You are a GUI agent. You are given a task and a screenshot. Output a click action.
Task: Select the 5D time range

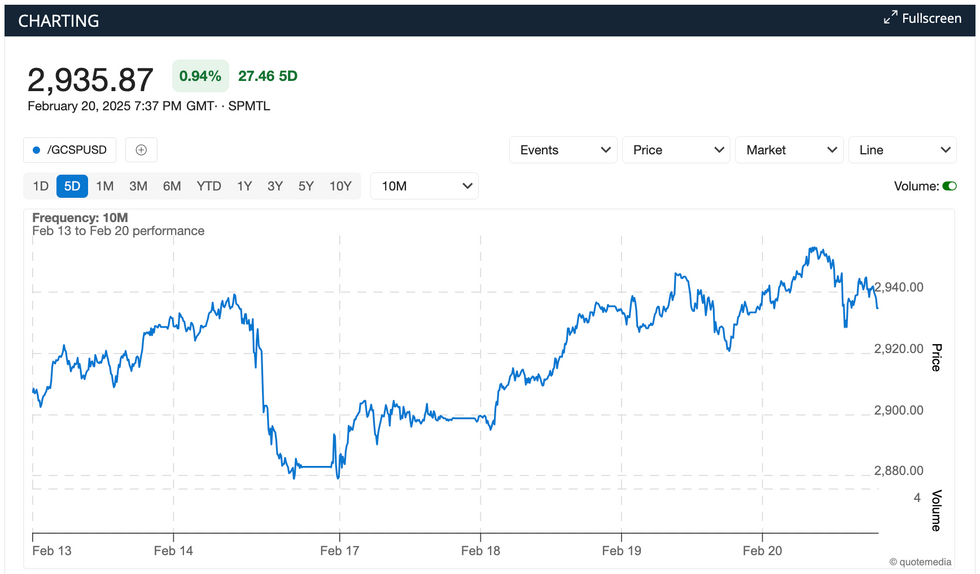coord(72,186)
